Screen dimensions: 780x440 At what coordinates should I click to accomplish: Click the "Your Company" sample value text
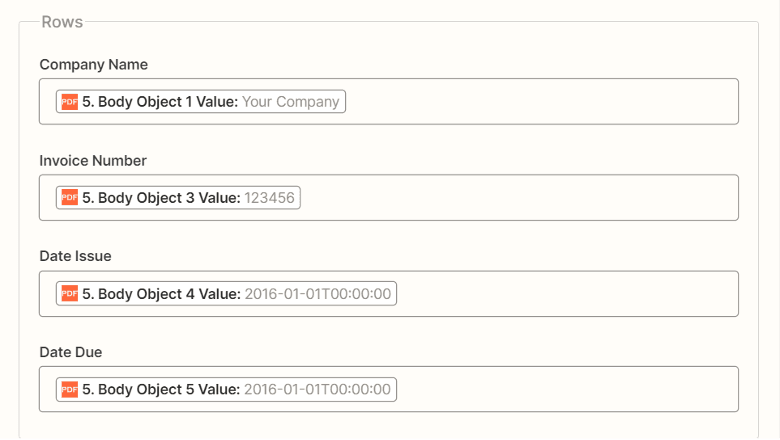click(x=291, y=102)
